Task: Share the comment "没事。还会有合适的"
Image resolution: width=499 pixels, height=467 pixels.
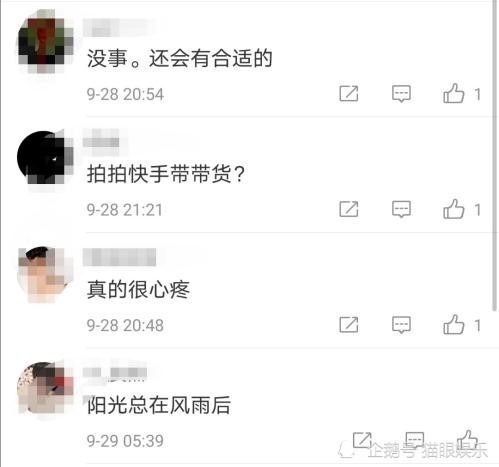Action: 349,93
